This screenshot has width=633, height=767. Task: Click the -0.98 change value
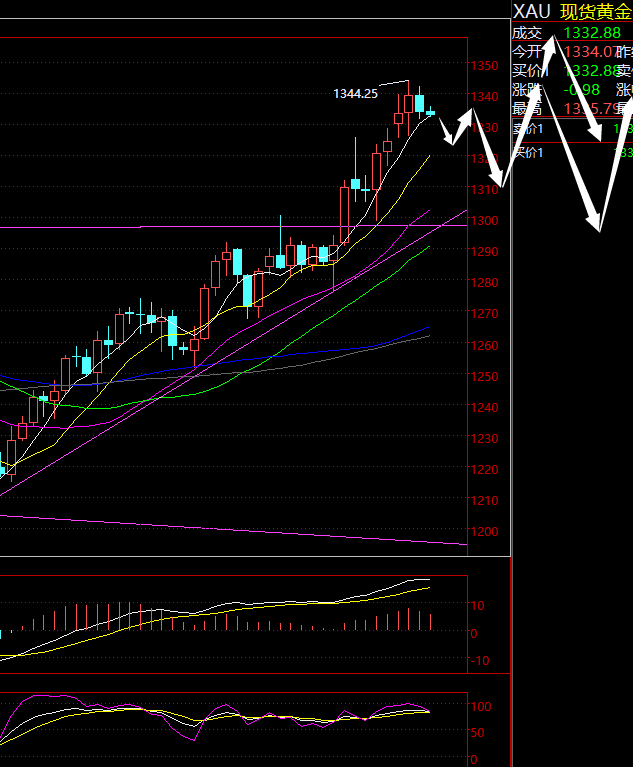pos(581,90)
